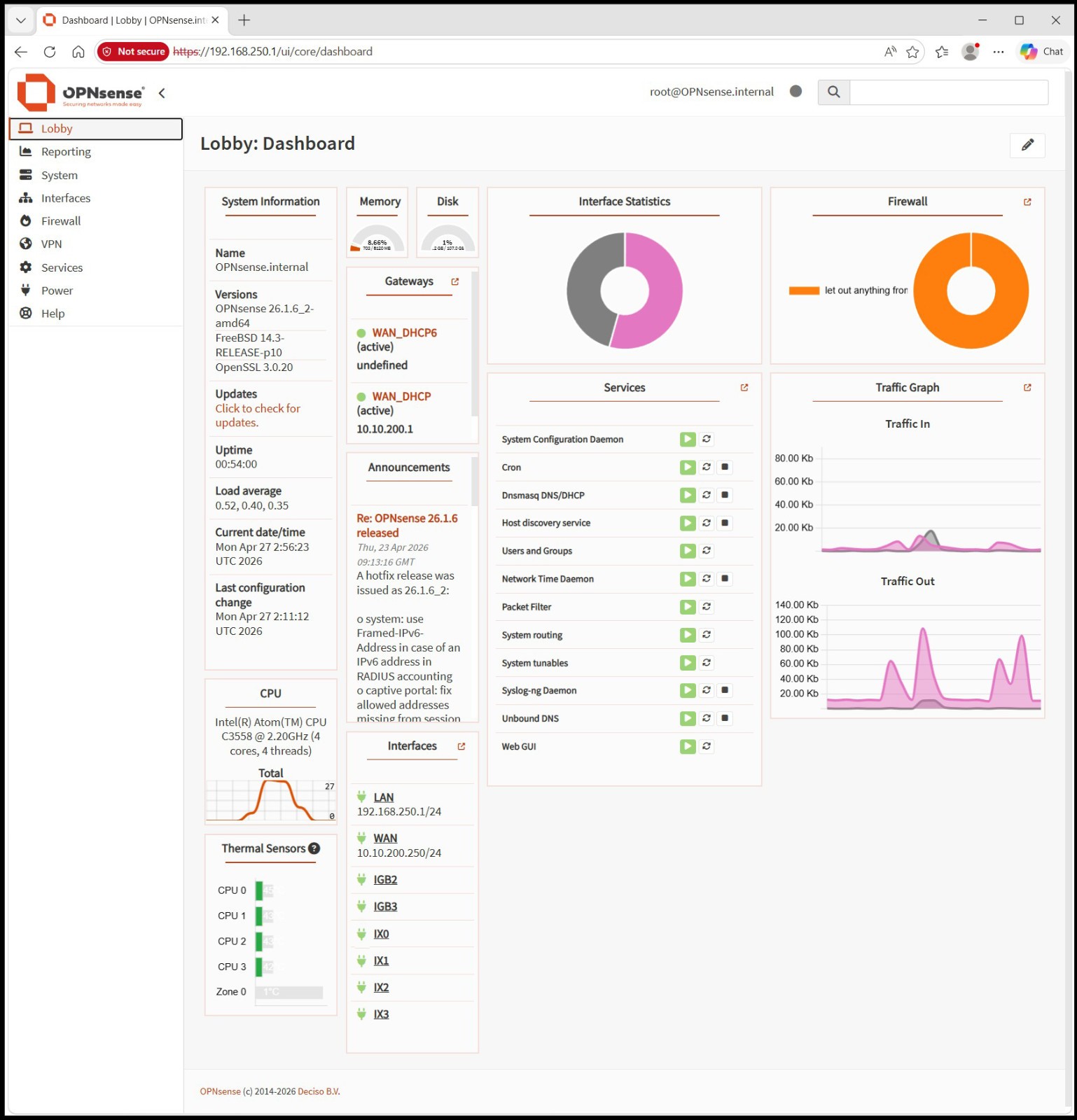This screenshot has width=1077, height=1120.
Task: Open the Help sidebar menu
Action: tap(96, 314)
